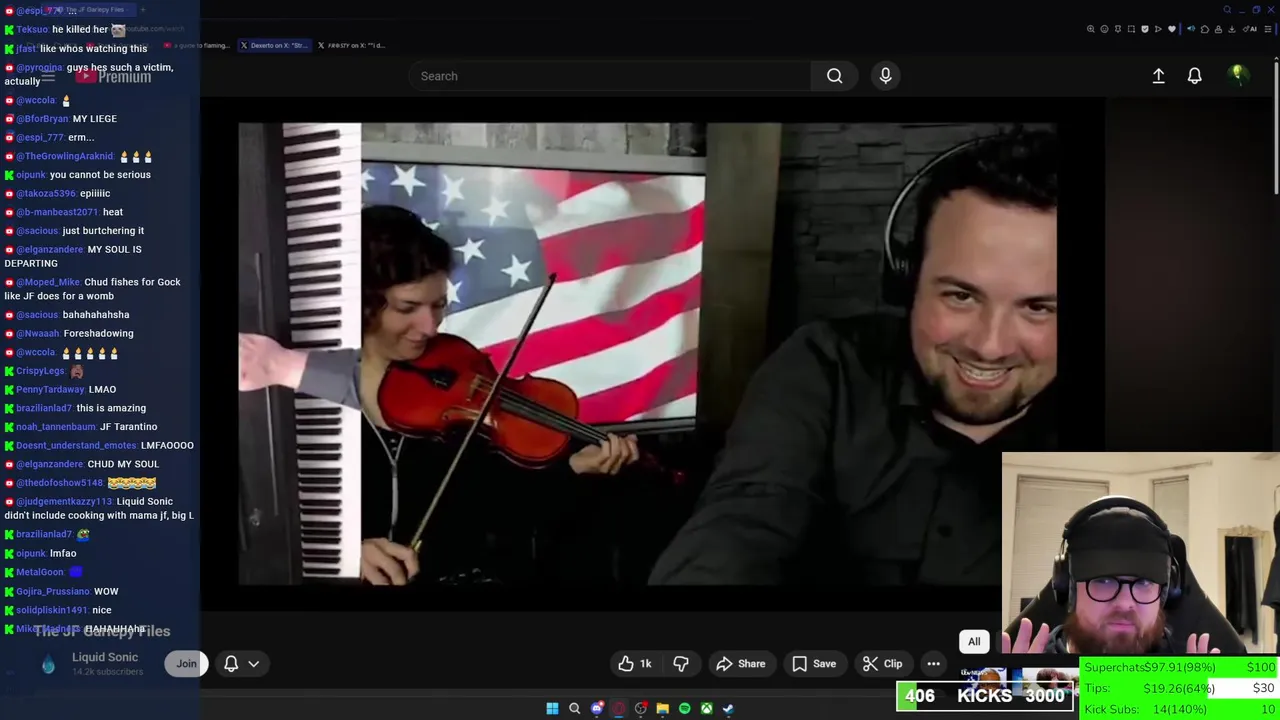Click the Join channel button
The width and height of the screenshot is (1280, 720).
(x=186, y=664)
